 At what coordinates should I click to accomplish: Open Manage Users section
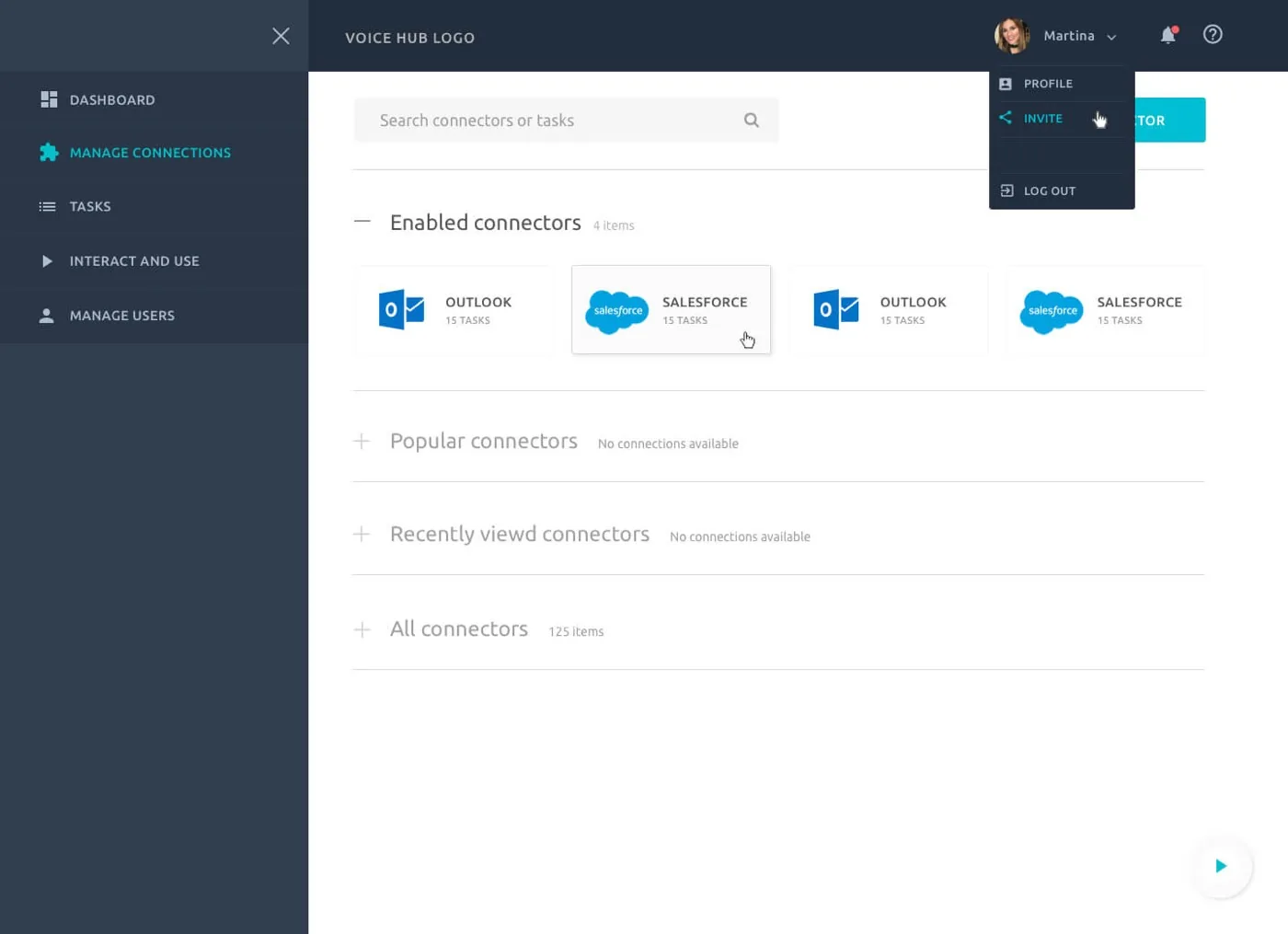point(154,316)
